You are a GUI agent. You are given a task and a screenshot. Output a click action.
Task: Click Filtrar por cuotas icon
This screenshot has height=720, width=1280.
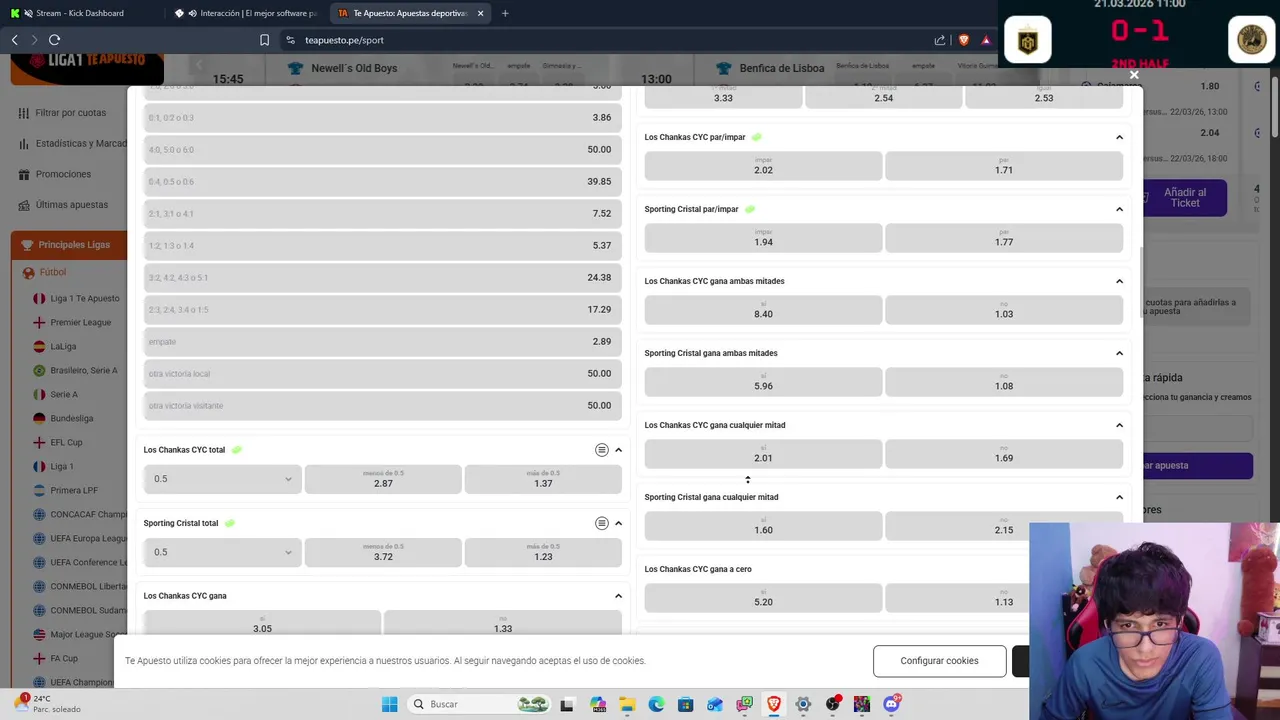tap(23, 113)
